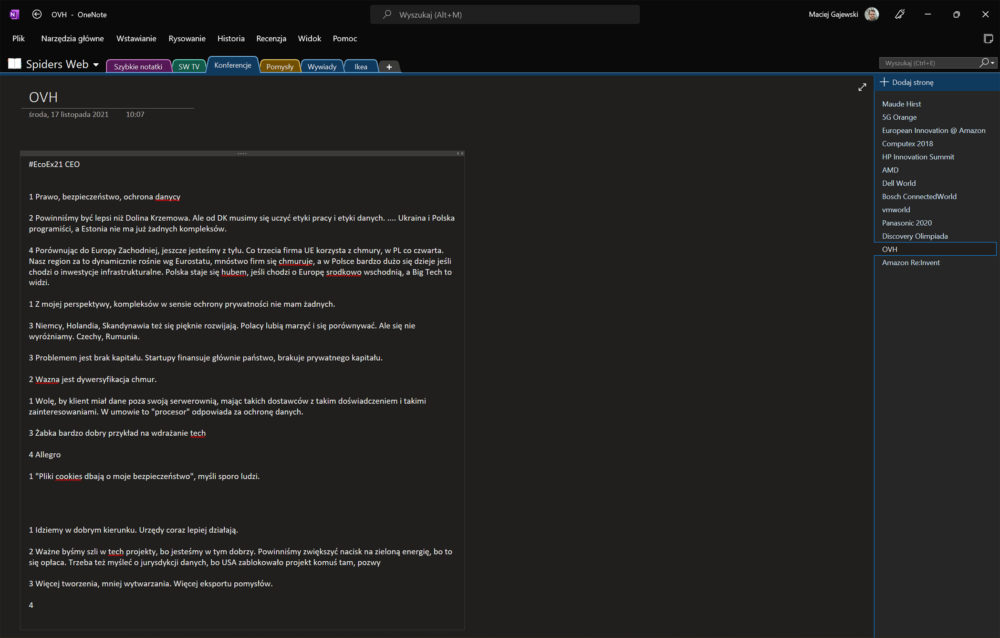1000x638 pixels.
Task: Click line about Żabka bardzo dobry przykład
Action: (x=117, y=433)
